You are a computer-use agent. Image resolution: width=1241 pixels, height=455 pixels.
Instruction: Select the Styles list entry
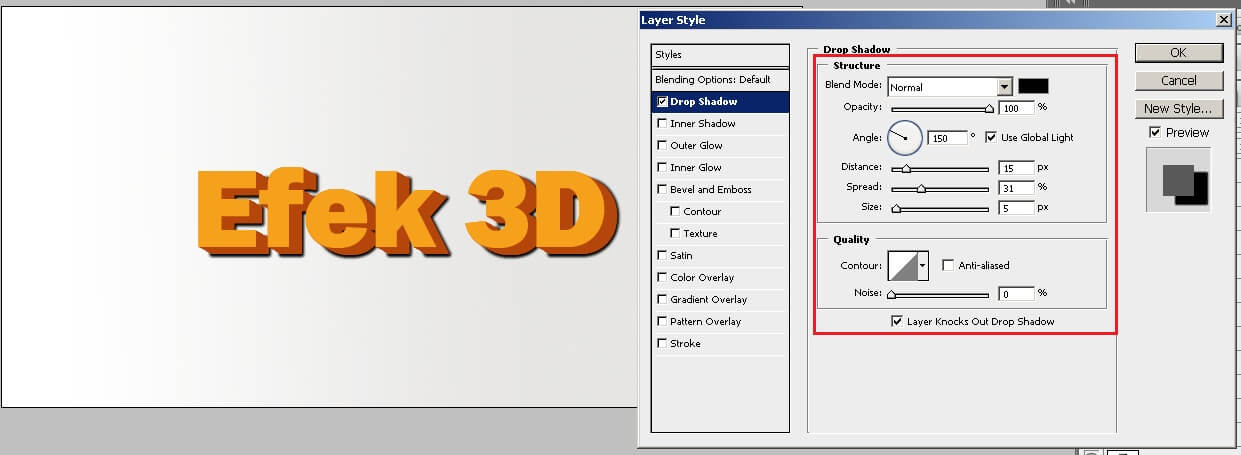(x=720, y=55)
